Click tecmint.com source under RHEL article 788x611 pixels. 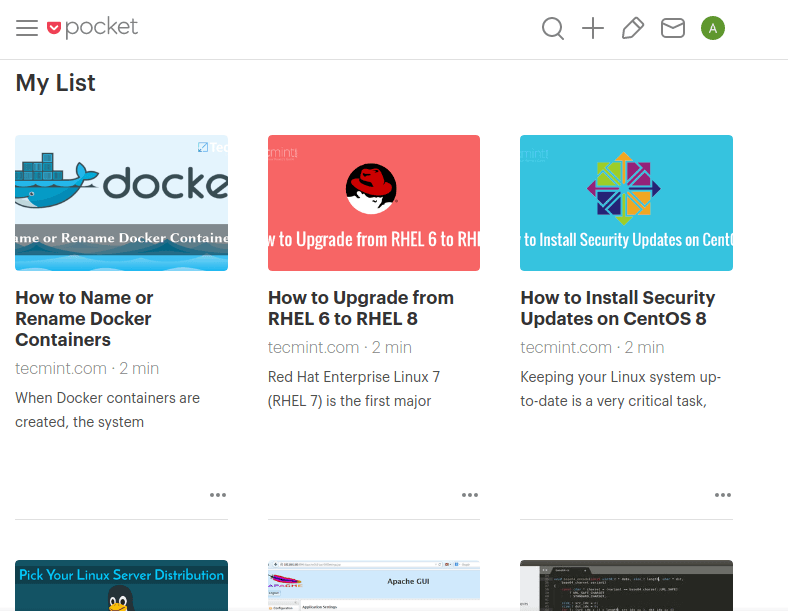pos(313,347)
